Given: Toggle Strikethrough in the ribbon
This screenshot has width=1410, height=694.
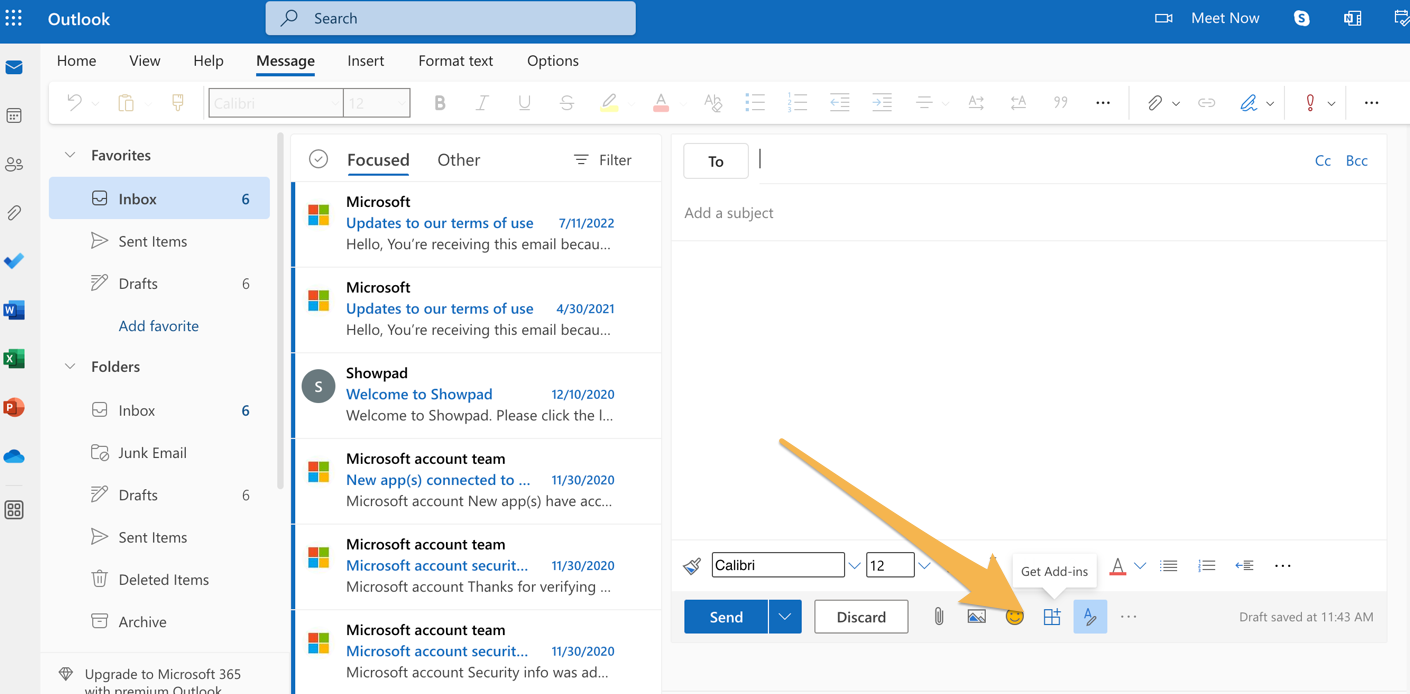Looking at the screenshot, I should pos(566,102).
